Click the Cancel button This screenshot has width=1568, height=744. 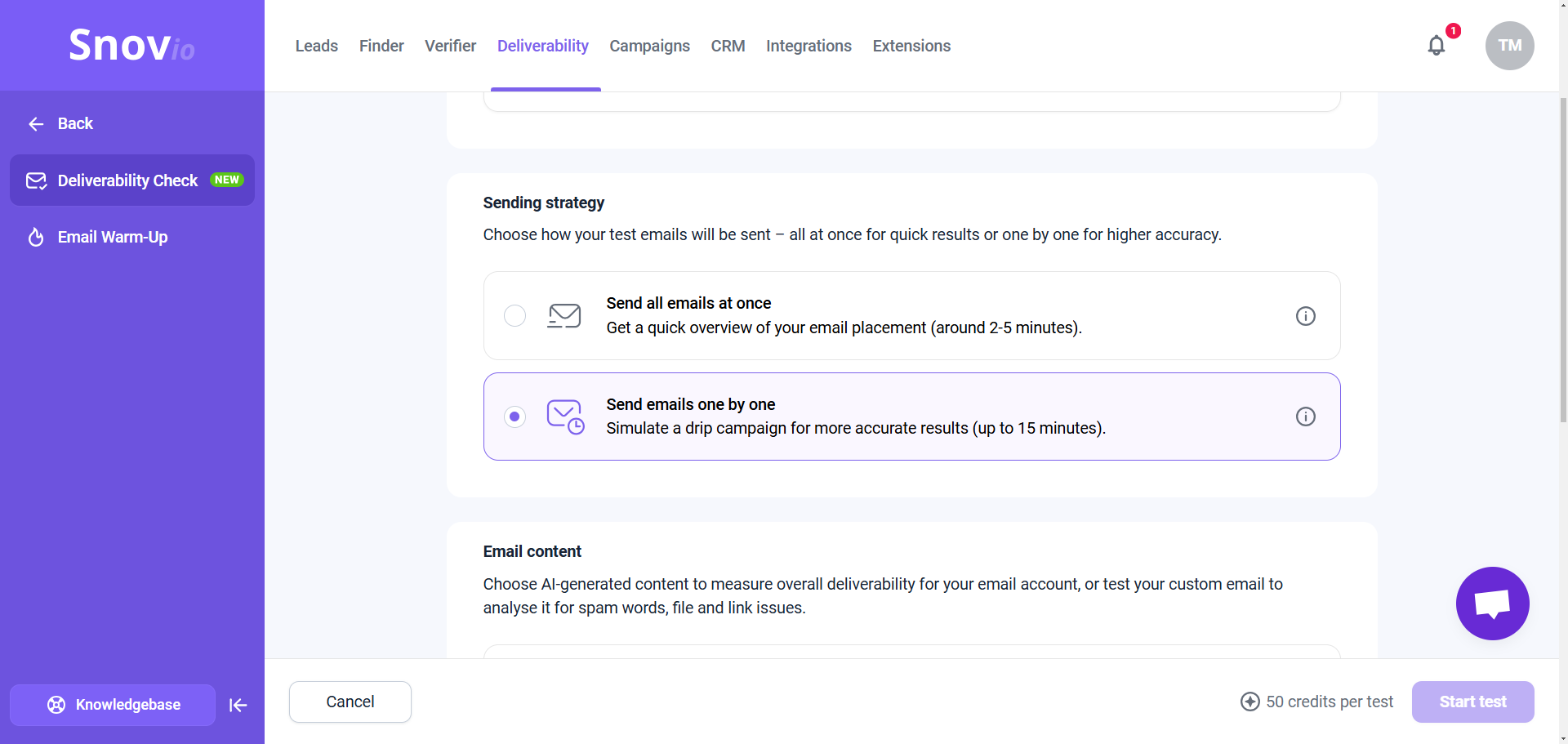[x=350, y=702]
